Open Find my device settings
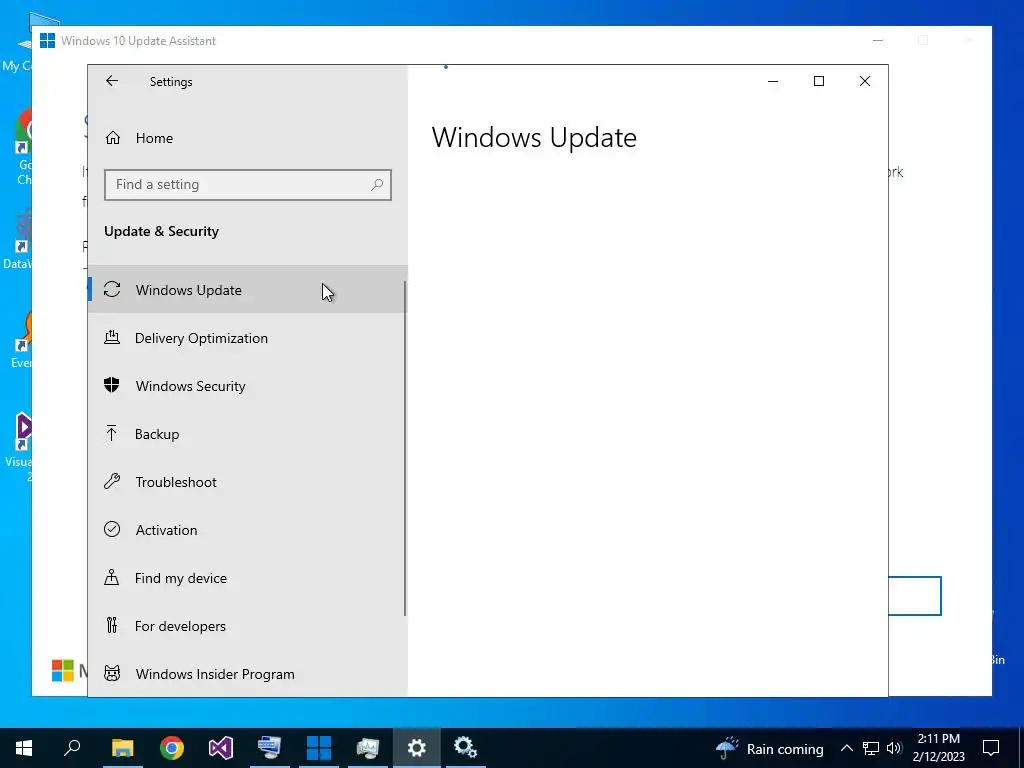This screenshot has width=1024, height=768. click(x=248, y=578)
